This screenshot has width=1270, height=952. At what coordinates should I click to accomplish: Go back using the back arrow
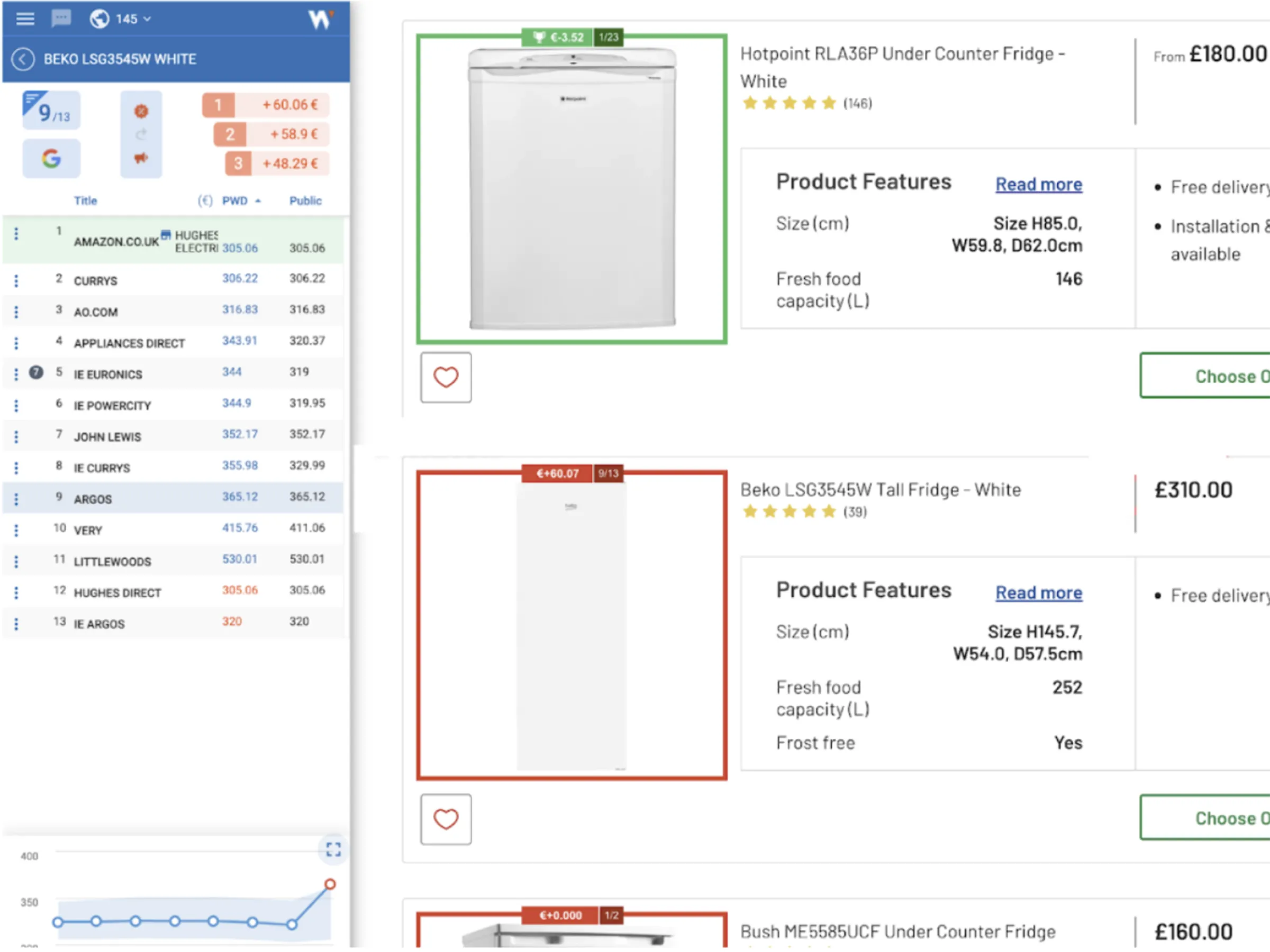pyautogui.click(x=23, y=59)
